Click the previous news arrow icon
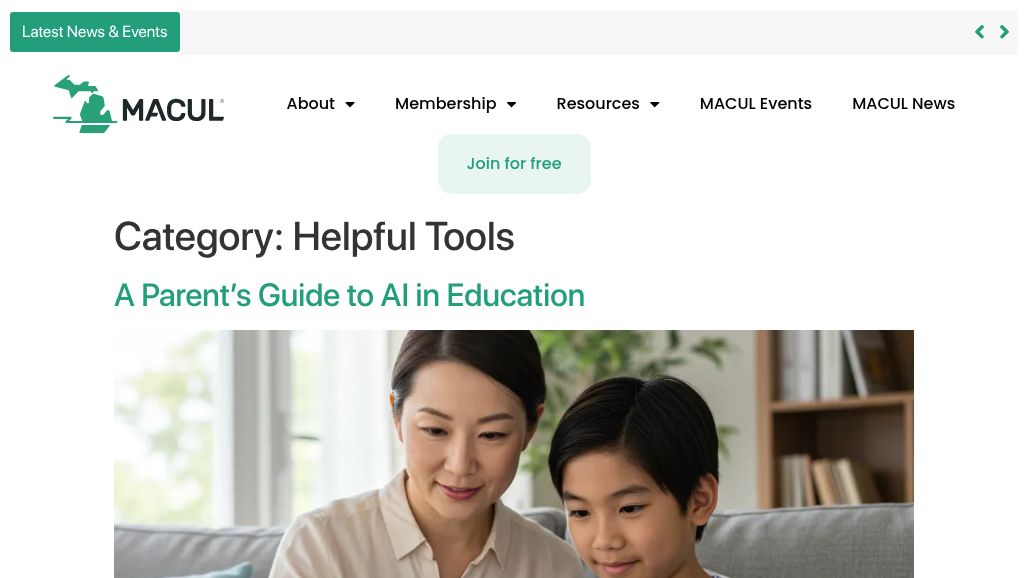The width and height of the screenshot is (1028, 578). (x=979, y=31)
